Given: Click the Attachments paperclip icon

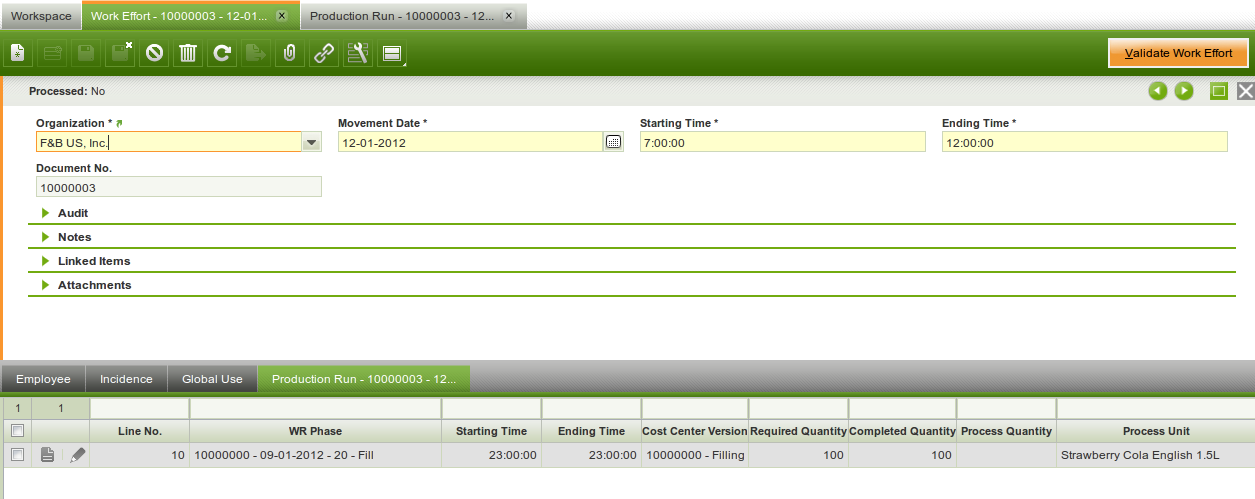Looking at the screenshot, I should click(x=290, y=53).
